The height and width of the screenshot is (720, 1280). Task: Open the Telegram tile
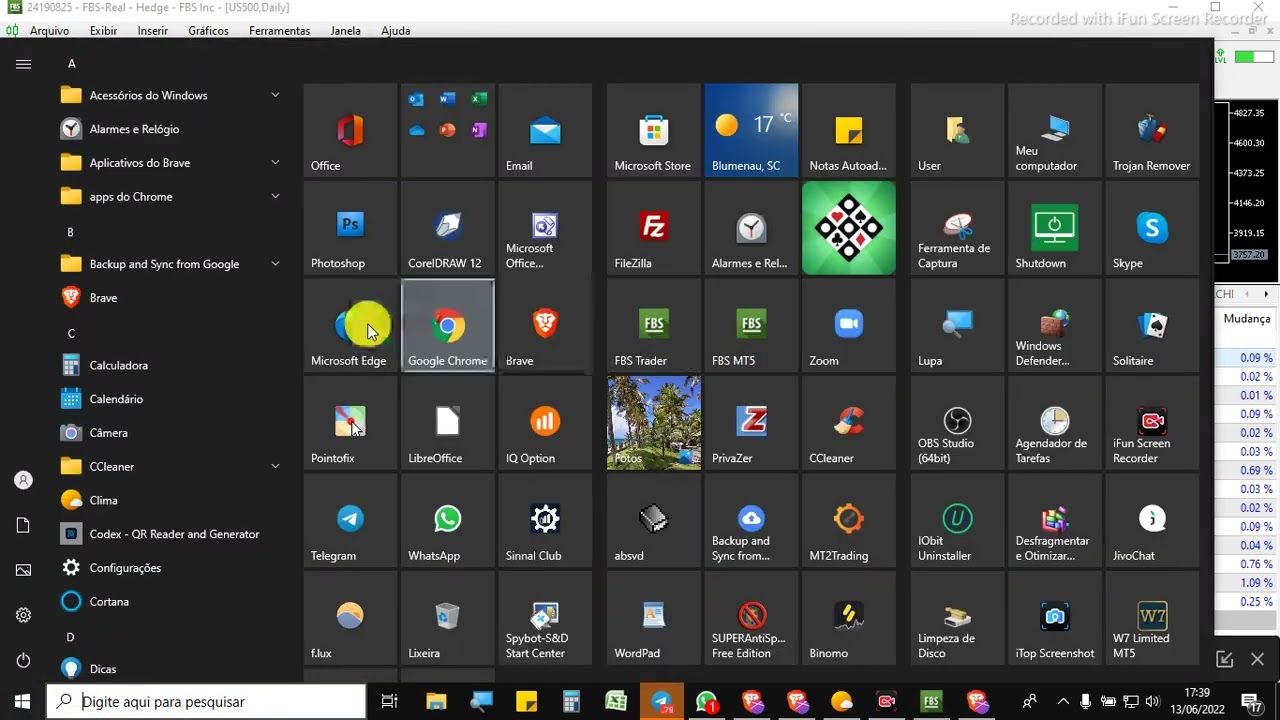(350, 520)
